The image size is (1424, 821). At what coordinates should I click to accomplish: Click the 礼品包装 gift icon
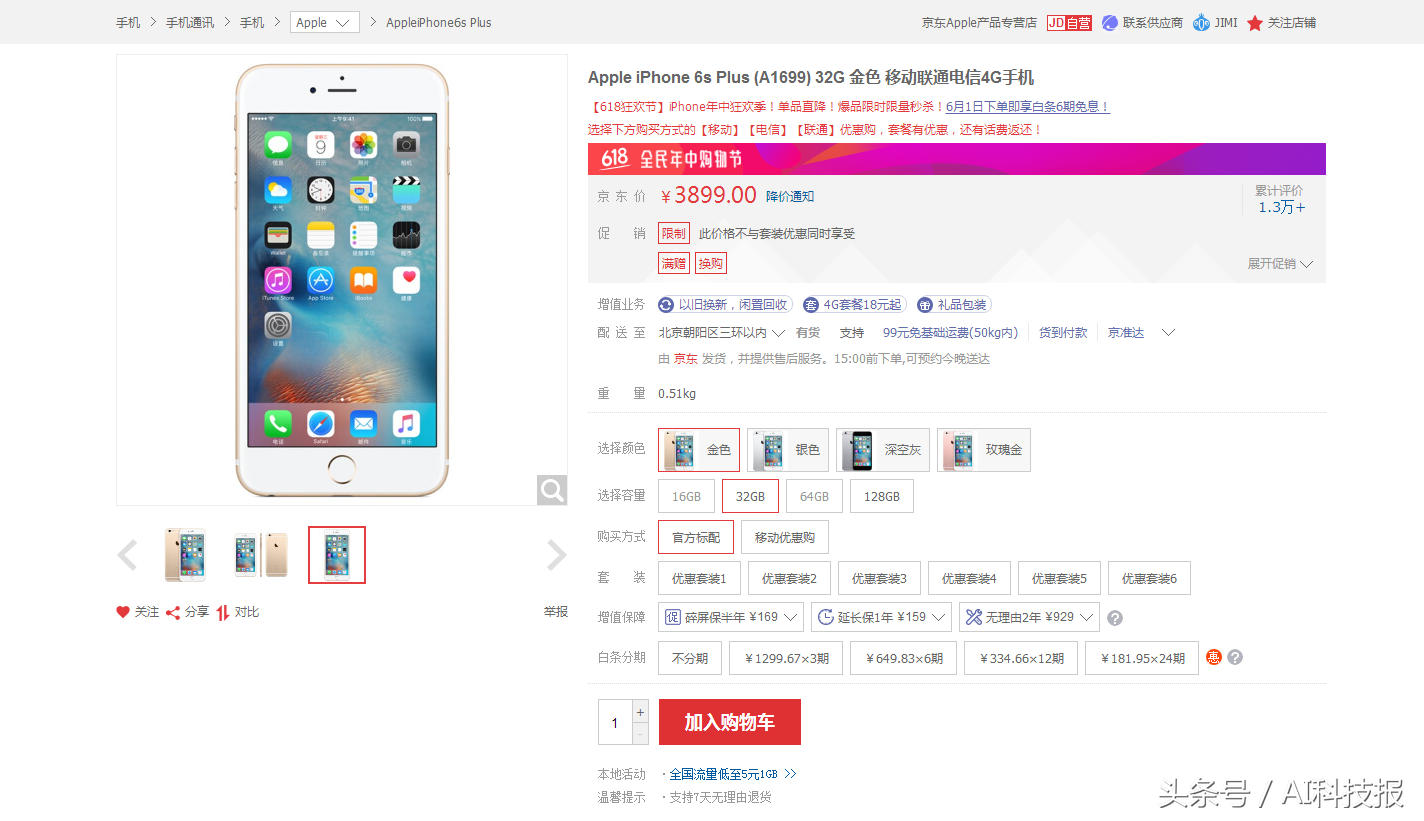(x=925, y=305)
